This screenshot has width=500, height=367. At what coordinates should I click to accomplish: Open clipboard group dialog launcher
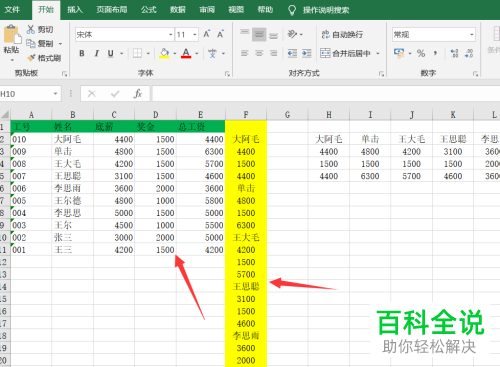(65, 74)
